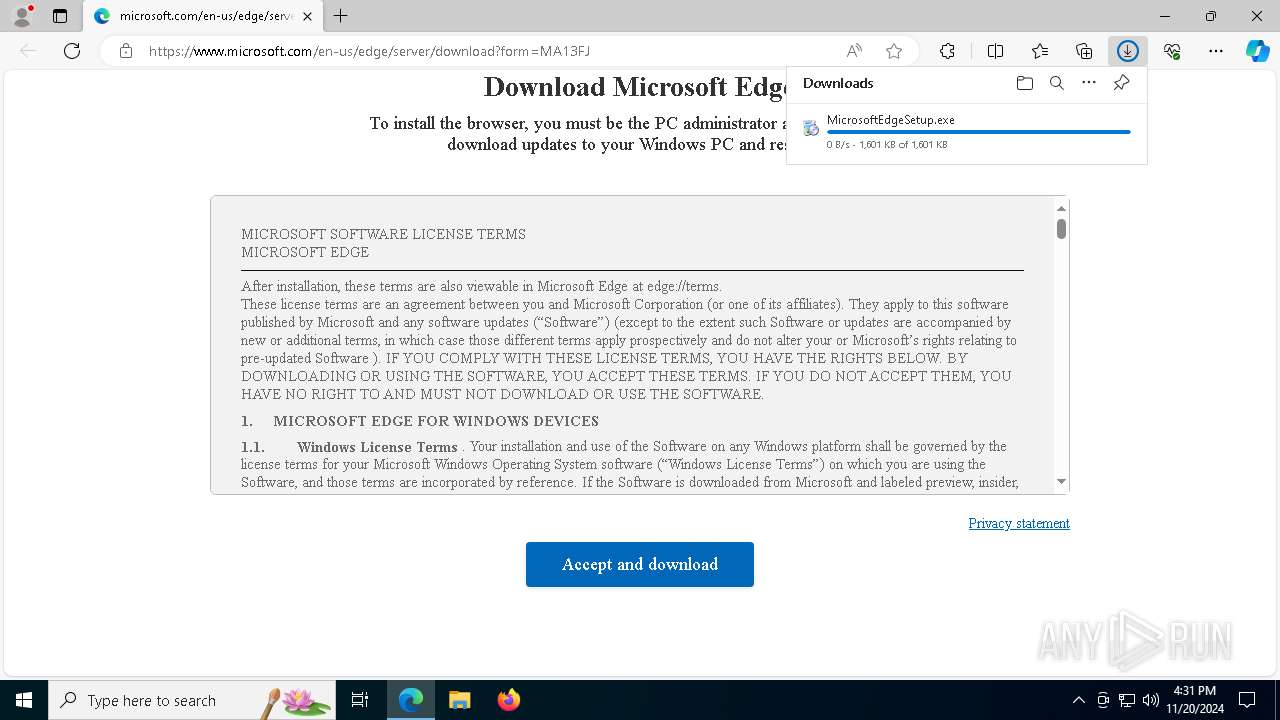Click the Downloads panel title
The height and width of the screenshot is (720, 1280).
coord(838,83)
